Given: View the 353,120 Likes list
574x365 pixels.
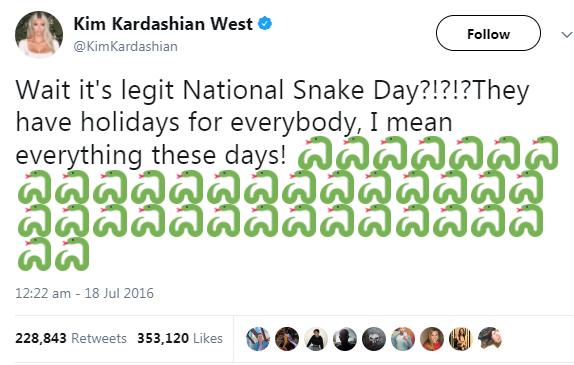Looking at the screenshot, I should coord(180,338).
